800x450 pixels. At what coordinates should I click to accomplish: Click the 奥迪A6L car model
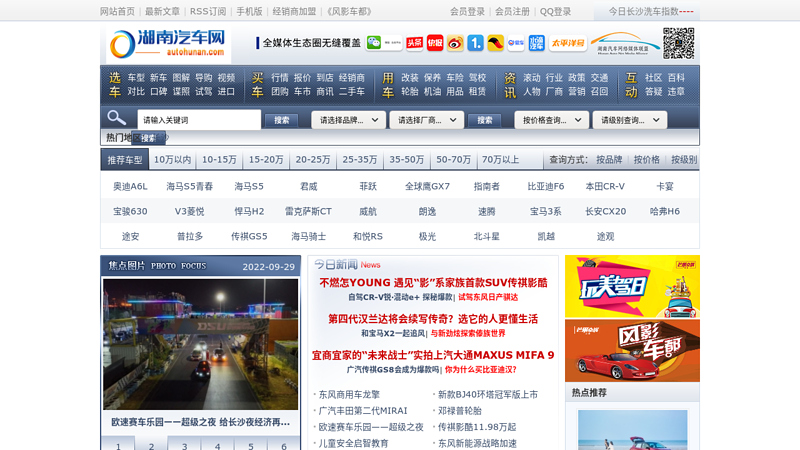pyautogui.click(x=130, y=186)
